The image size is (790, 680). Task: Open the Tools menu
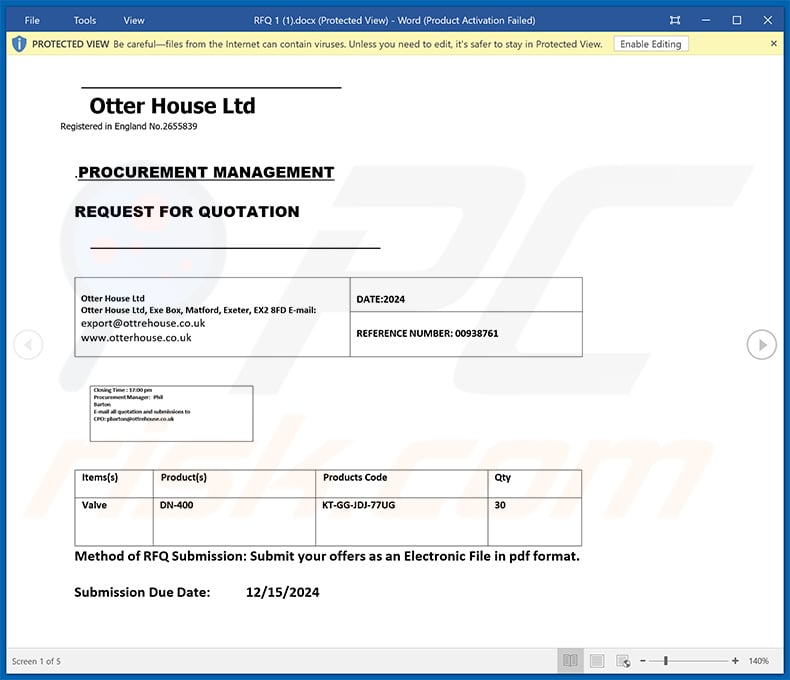(x=85, y=21)
